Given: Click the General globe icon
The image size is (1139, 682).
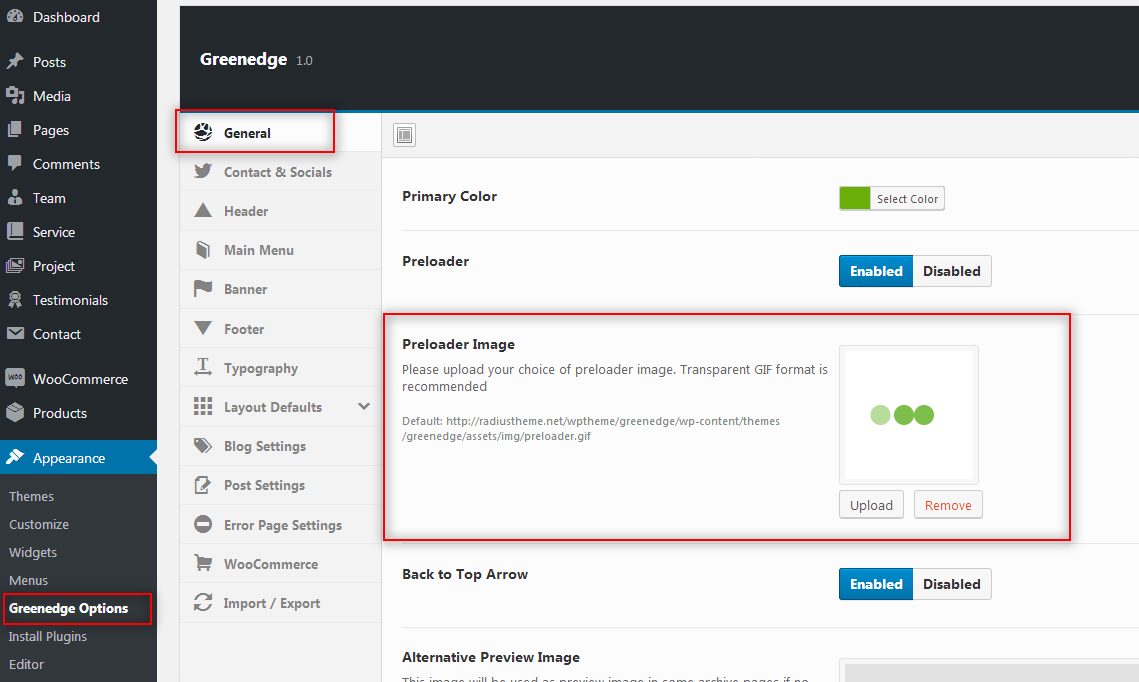Looking at the screenshot, I should pyautogui.click(x=203, y=132).
